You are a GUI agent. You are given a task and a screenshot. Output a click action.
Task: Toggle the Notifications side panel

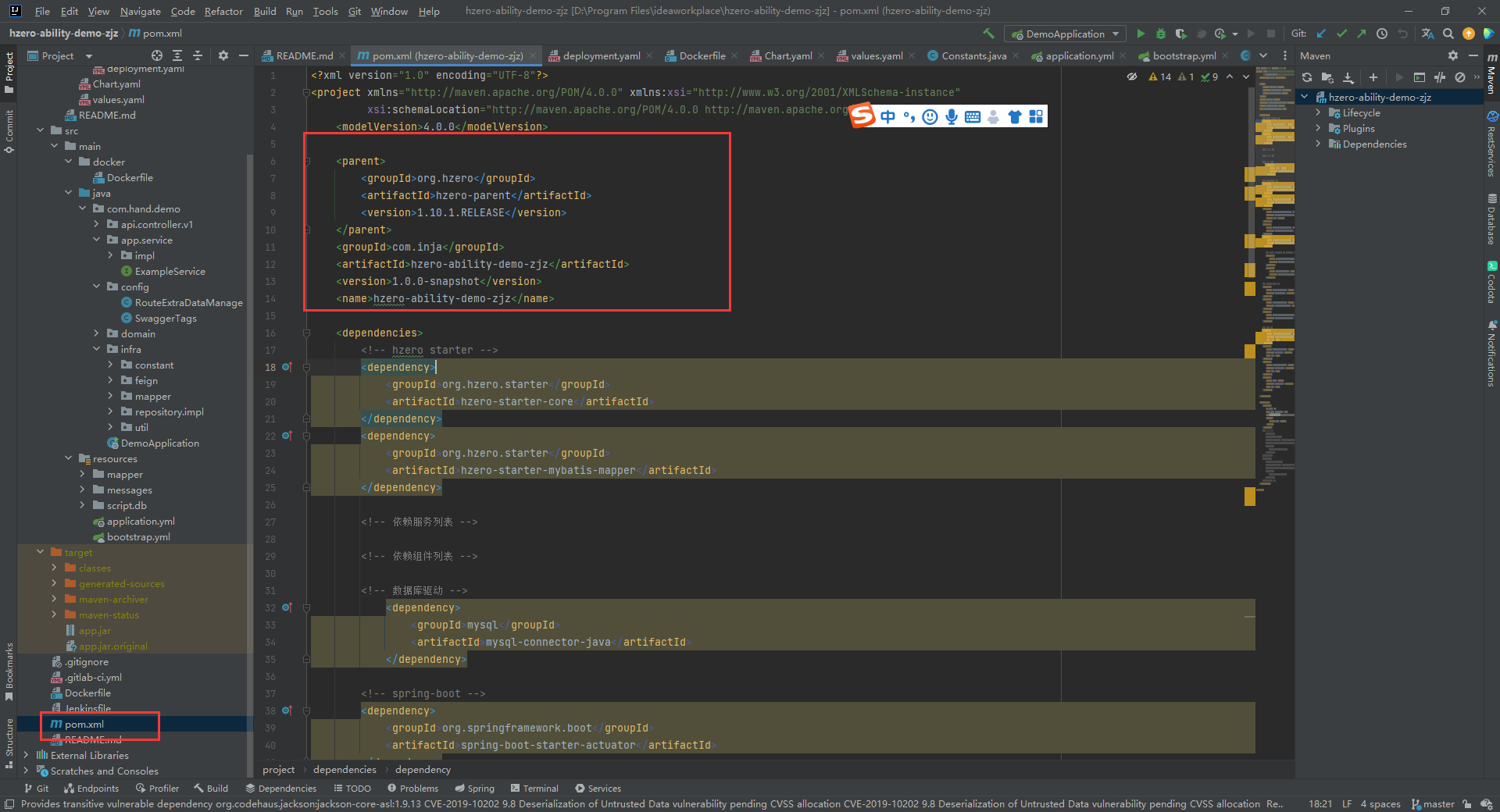pyautogui.click(x=1491, y=354)
